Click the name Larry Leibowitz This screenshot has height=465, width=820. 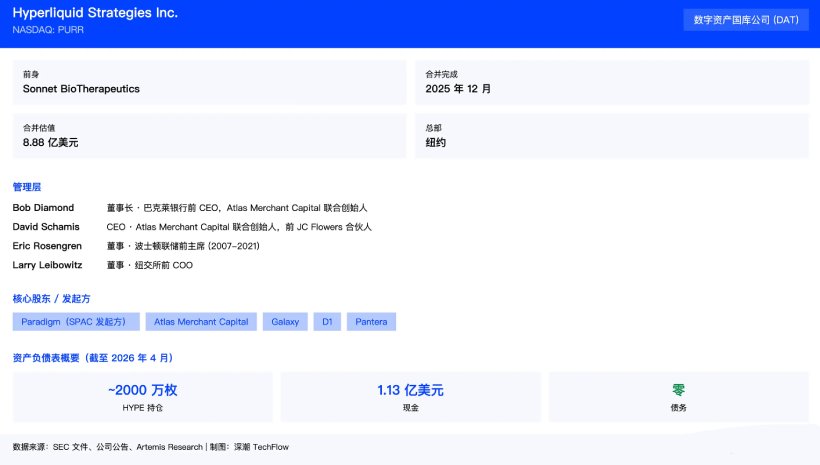click(x=47, y=265)
